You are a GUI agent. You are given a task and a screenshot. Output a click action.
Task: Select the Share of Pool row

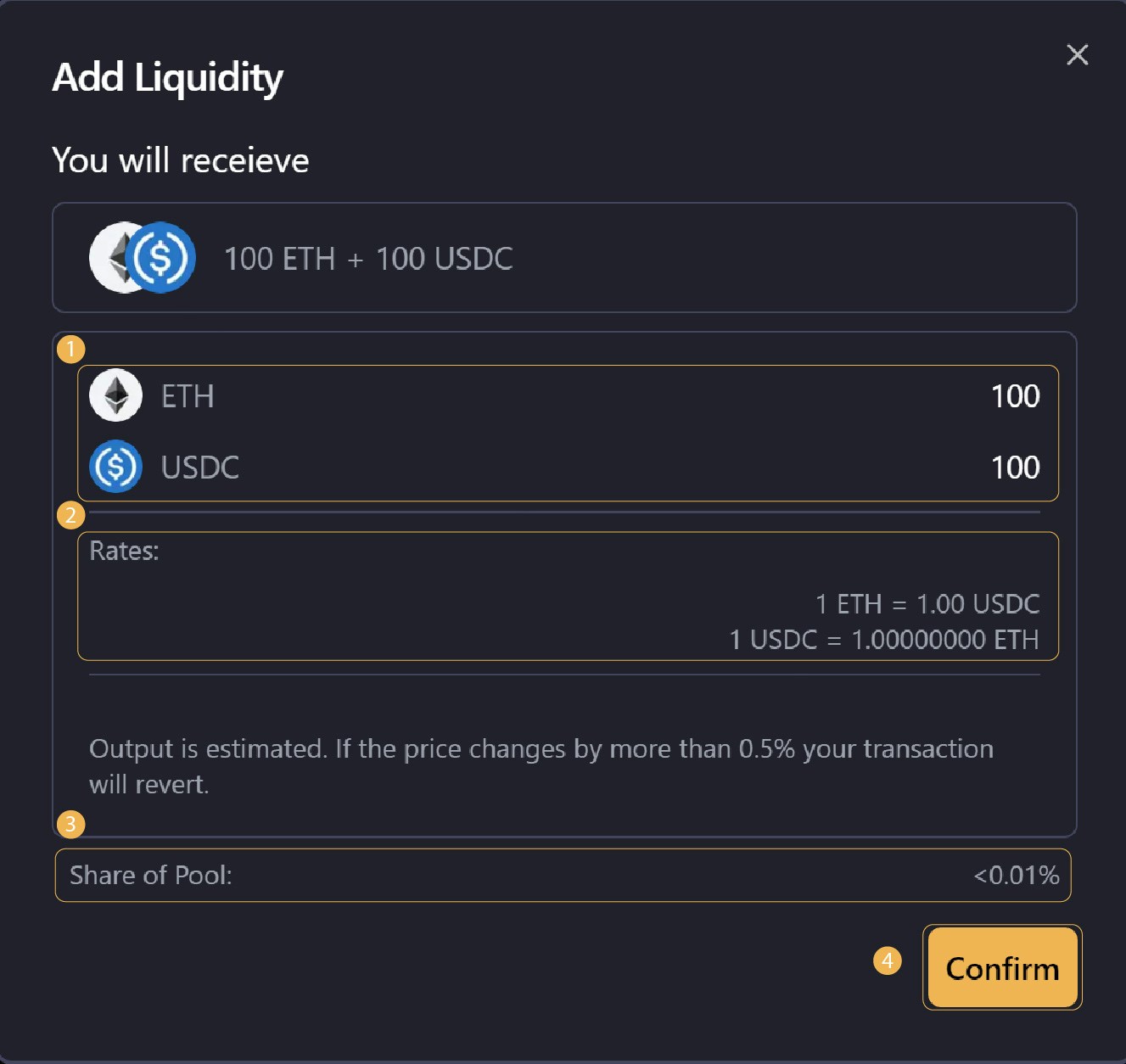560,875
